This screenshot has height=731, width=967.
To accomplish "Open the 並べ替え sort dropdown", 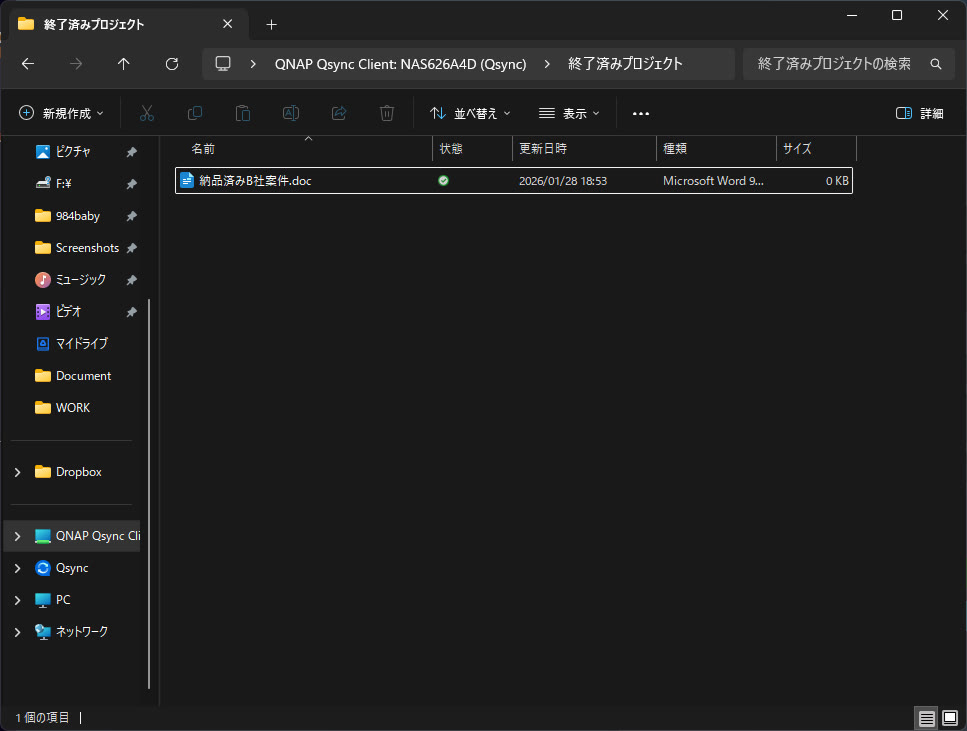I will (x=470, y=114).
